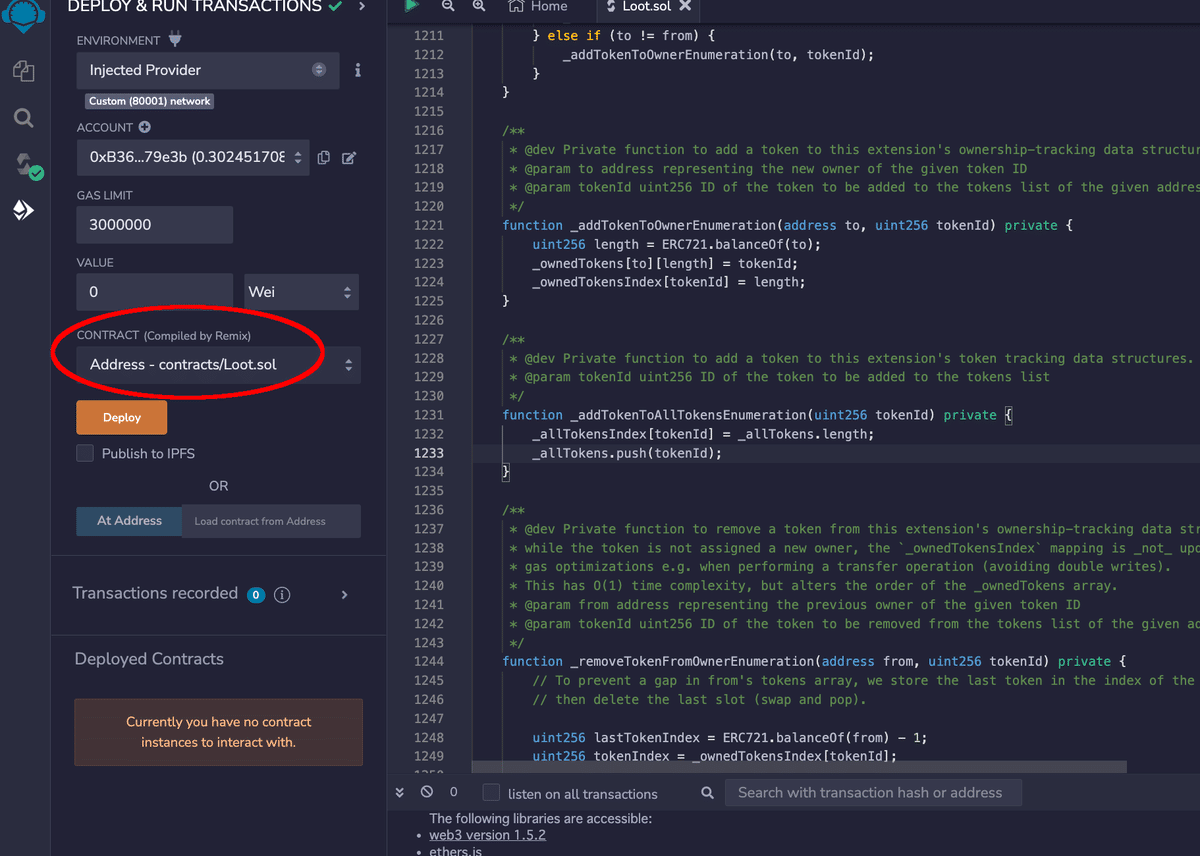
Task: Click the editor horizontal scrollbar
Action: point(799,767)
